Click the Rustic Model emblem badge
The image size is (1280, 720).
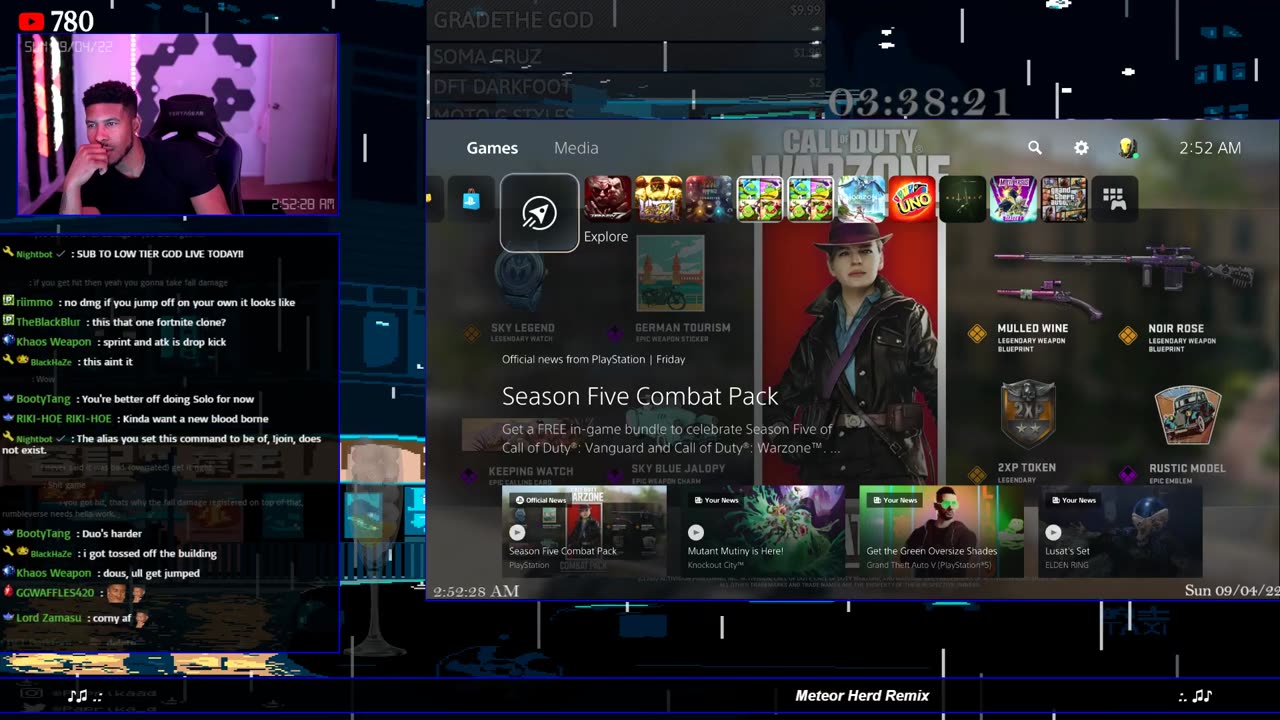click(1187, 417)
